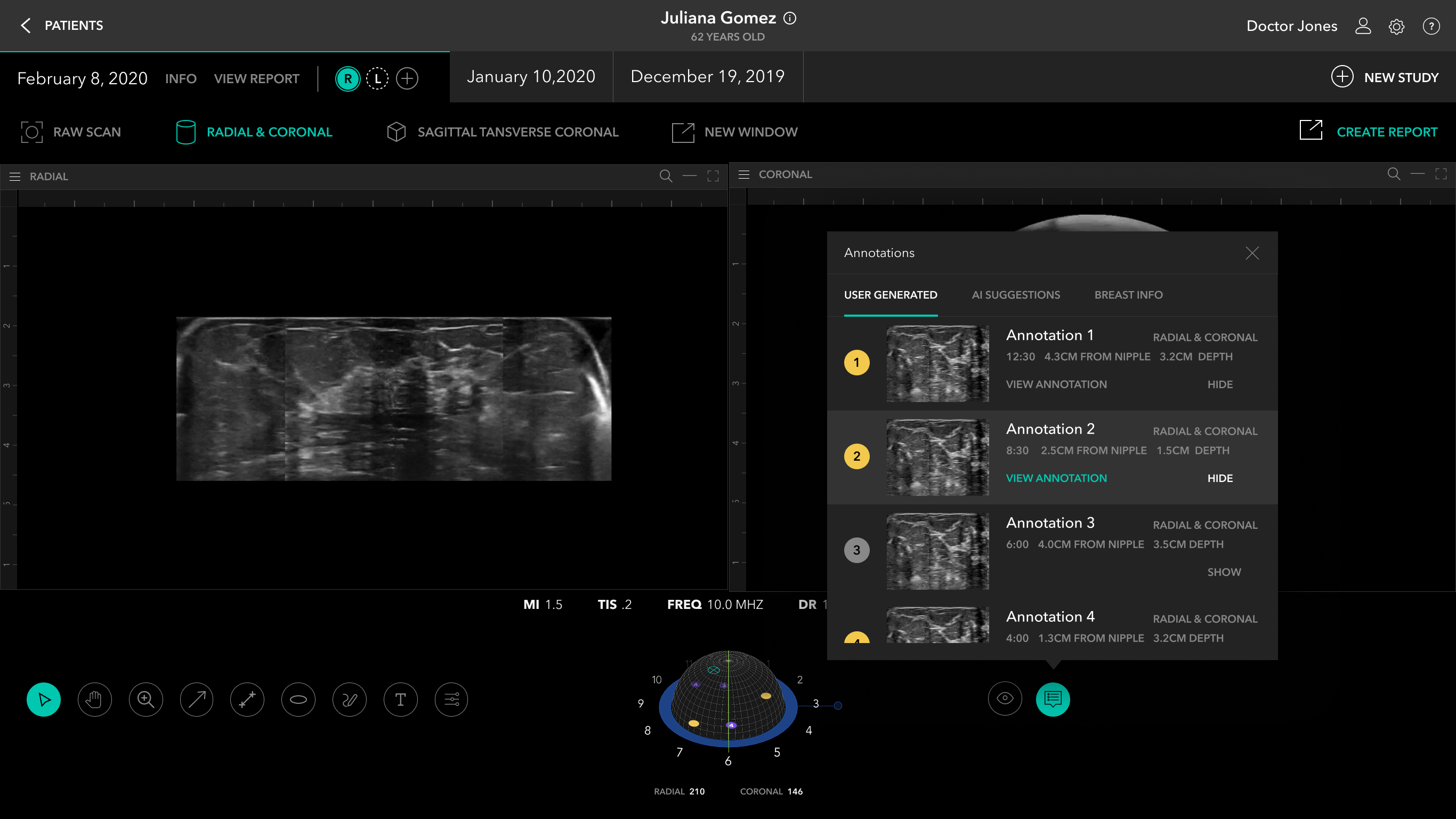Select the hand pan tool
The image size is (1456, 819).
point(94,700)
